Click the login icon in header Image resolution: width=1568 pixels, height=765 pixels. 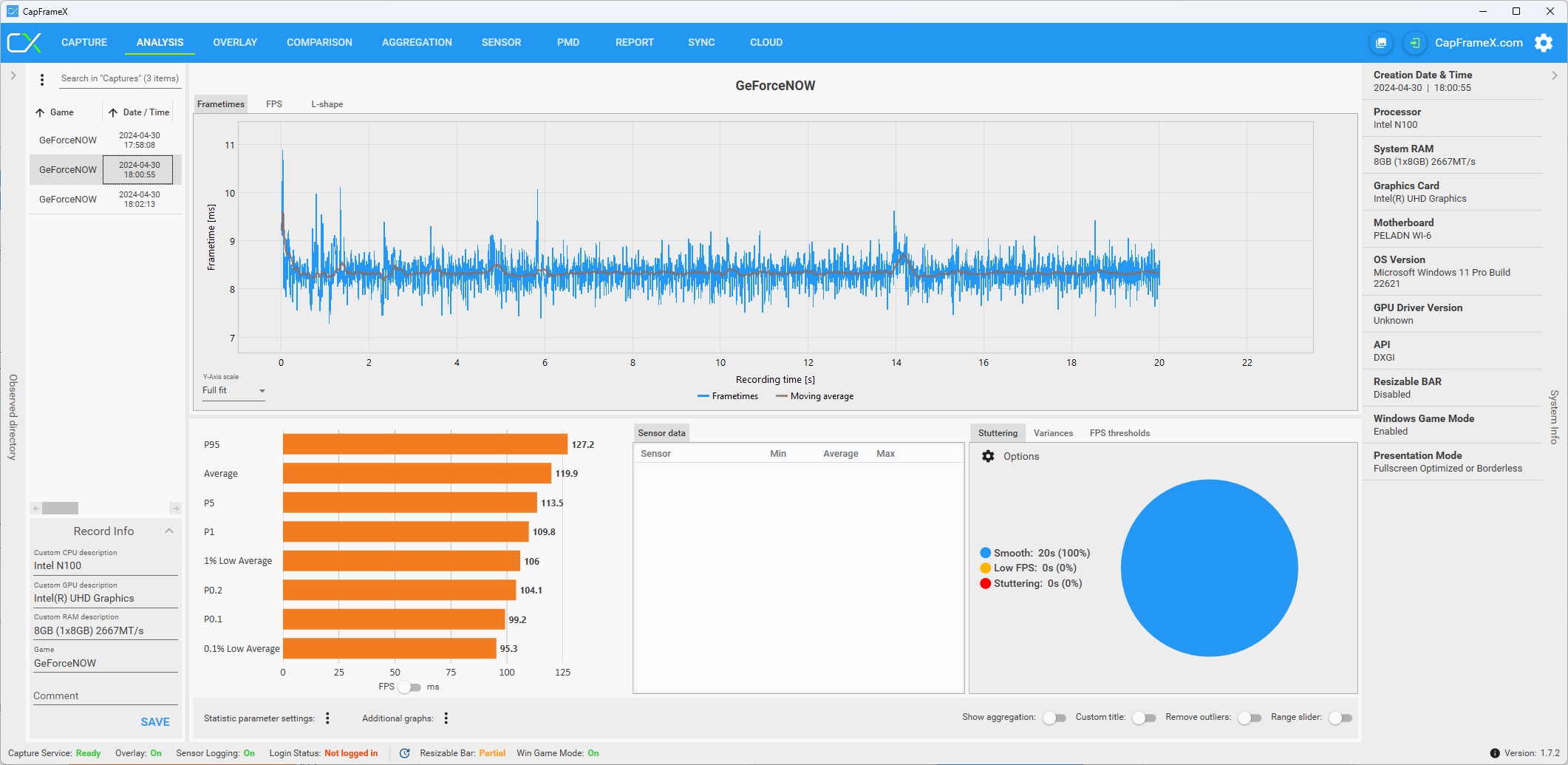coord(1414,43)
